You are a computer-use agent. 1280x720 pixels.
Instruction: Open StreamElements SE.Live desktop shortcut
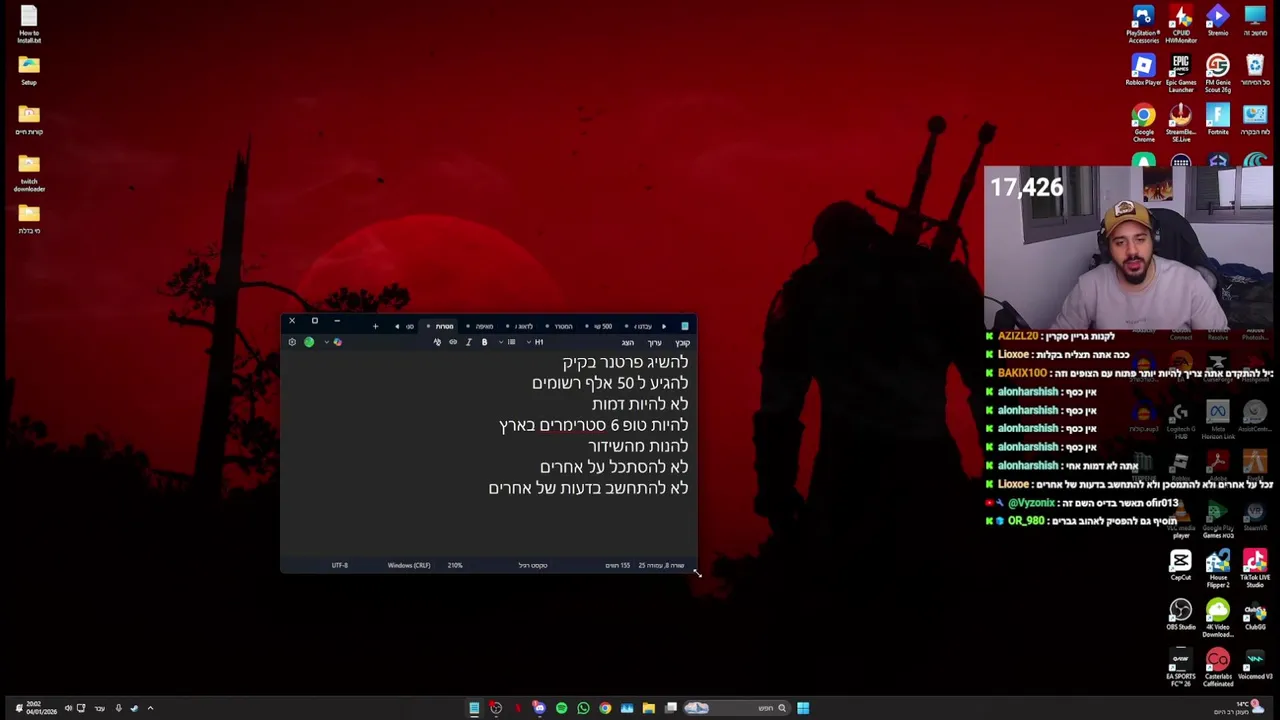[1181, 123]
